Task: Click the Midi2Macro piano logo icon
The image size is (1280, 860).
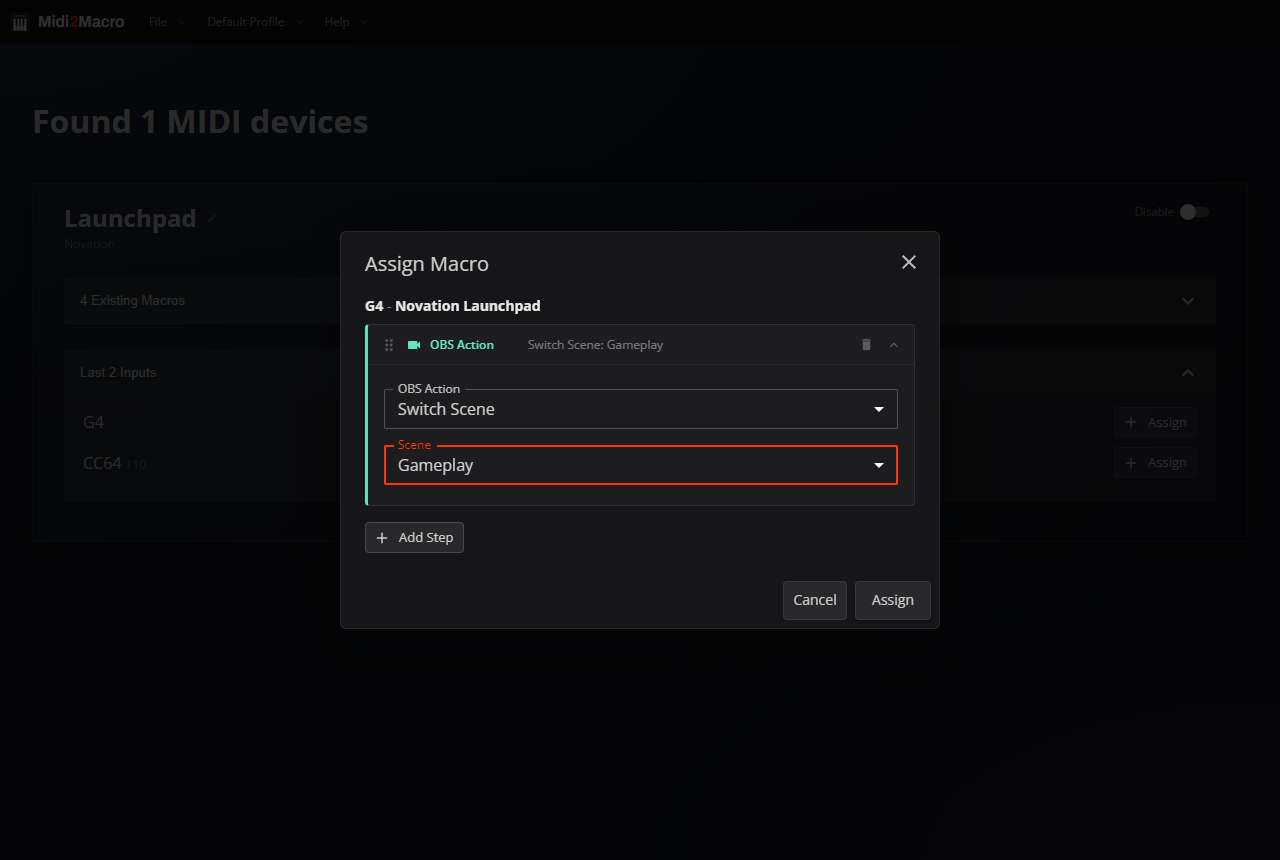Action: (20, 22)
